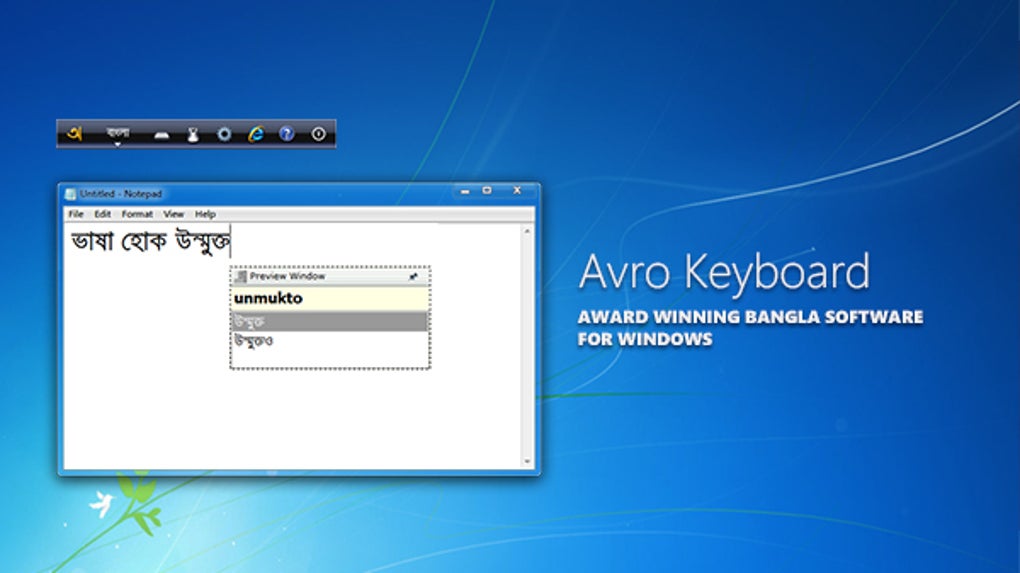Click Notepad scrollbar up arrow
Viewport: 1020px width, 573px height.
click(527, 231)
